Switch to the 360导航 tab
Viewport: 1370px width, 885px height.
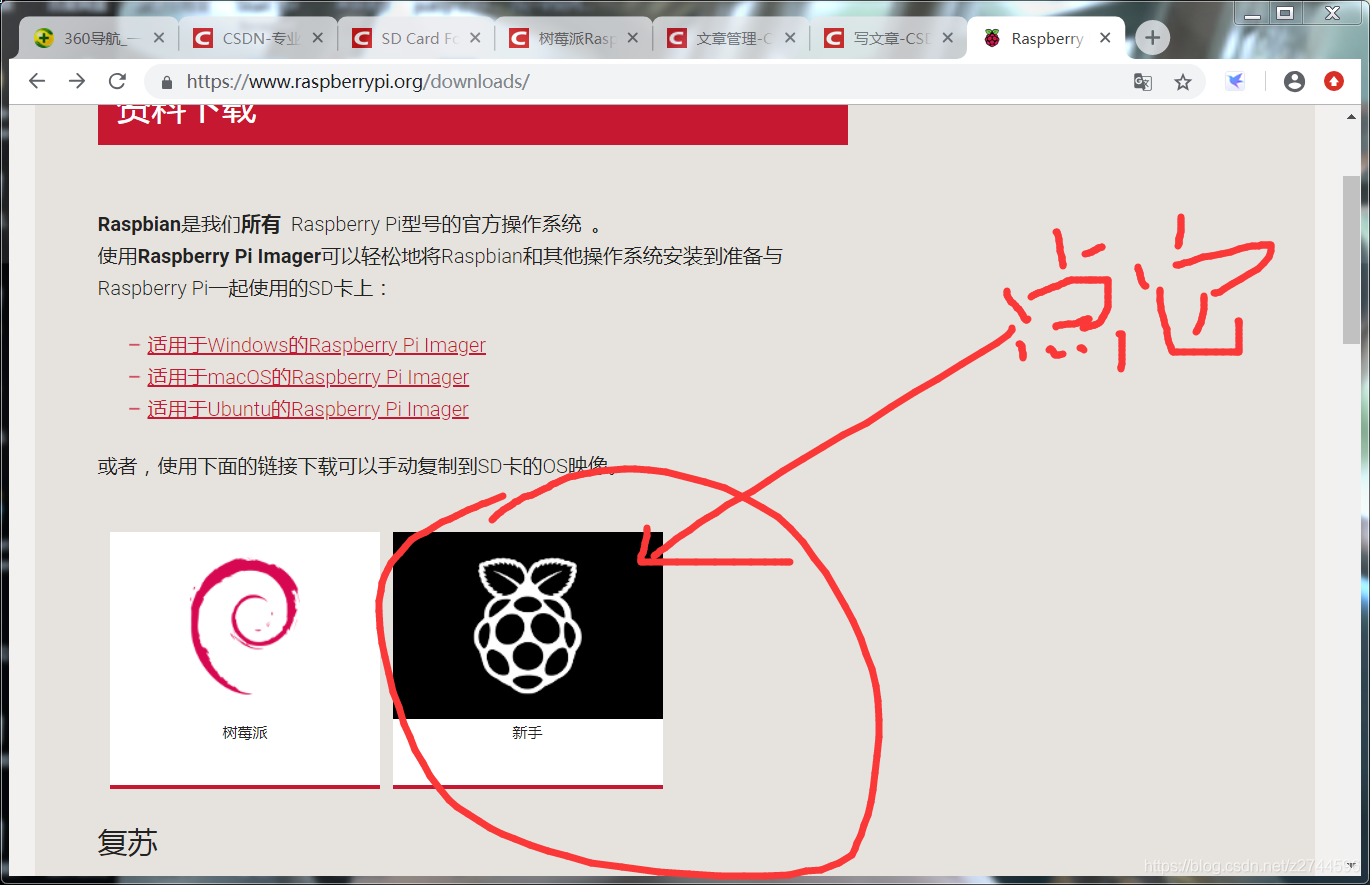coord(100,38)
